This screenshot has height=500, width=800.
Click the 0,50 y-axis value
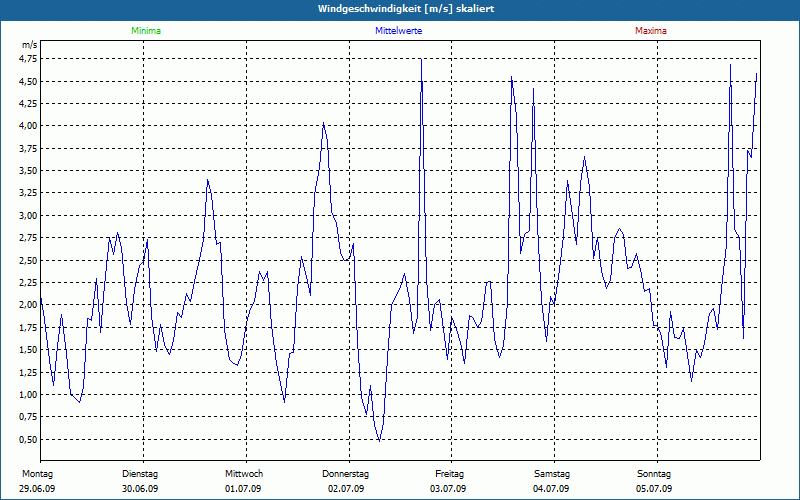tap(29, 439)
